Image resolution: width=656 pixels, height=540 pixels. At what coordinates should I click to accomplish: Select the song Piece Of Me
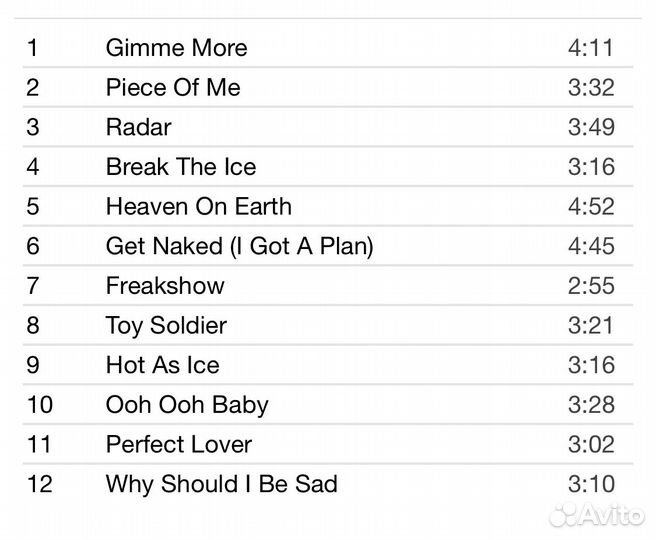click(173, 88)
